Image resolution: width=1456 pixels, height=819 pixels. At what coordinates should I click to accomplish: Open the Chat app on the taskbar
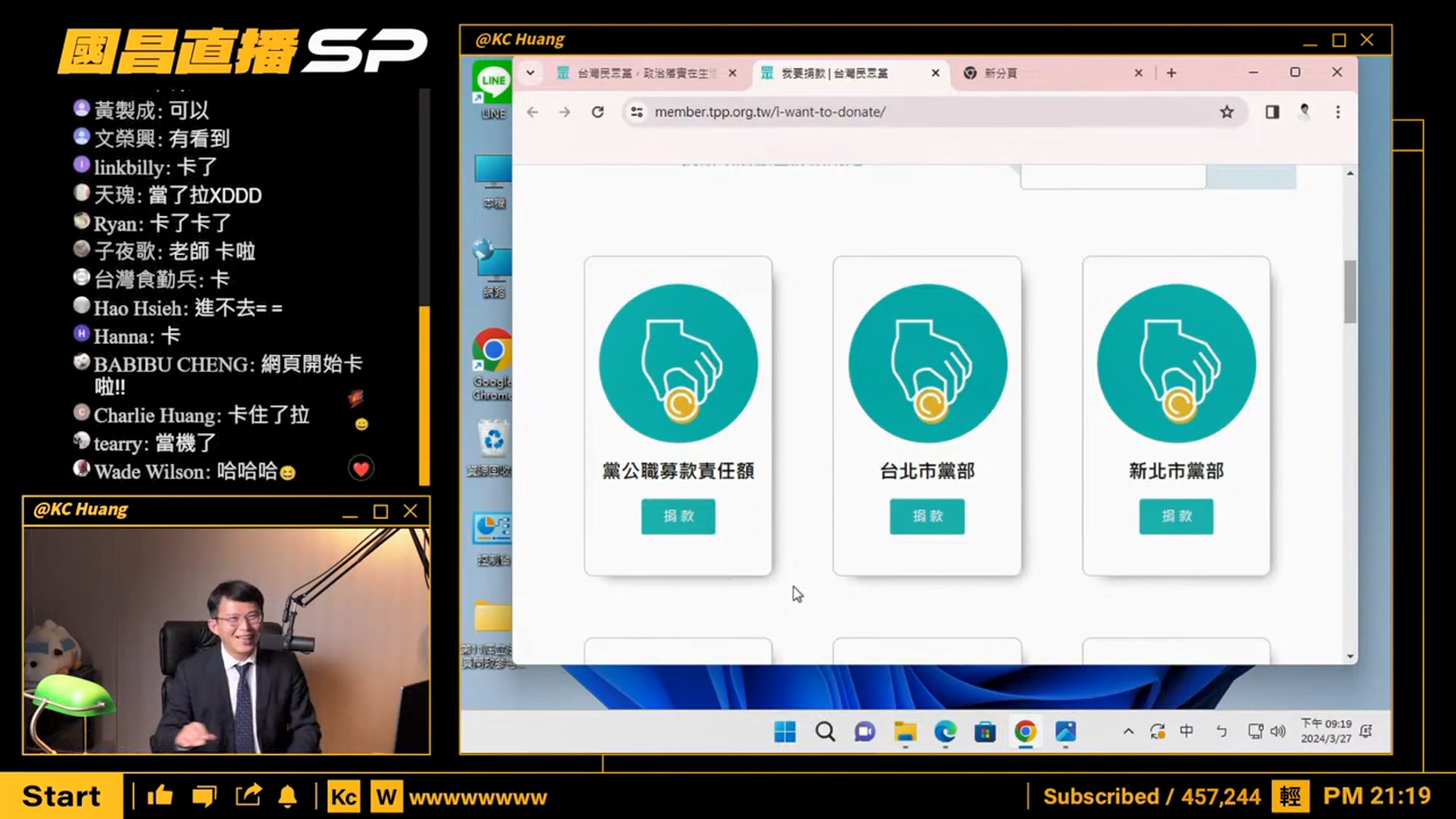click(x=864, y=732)
